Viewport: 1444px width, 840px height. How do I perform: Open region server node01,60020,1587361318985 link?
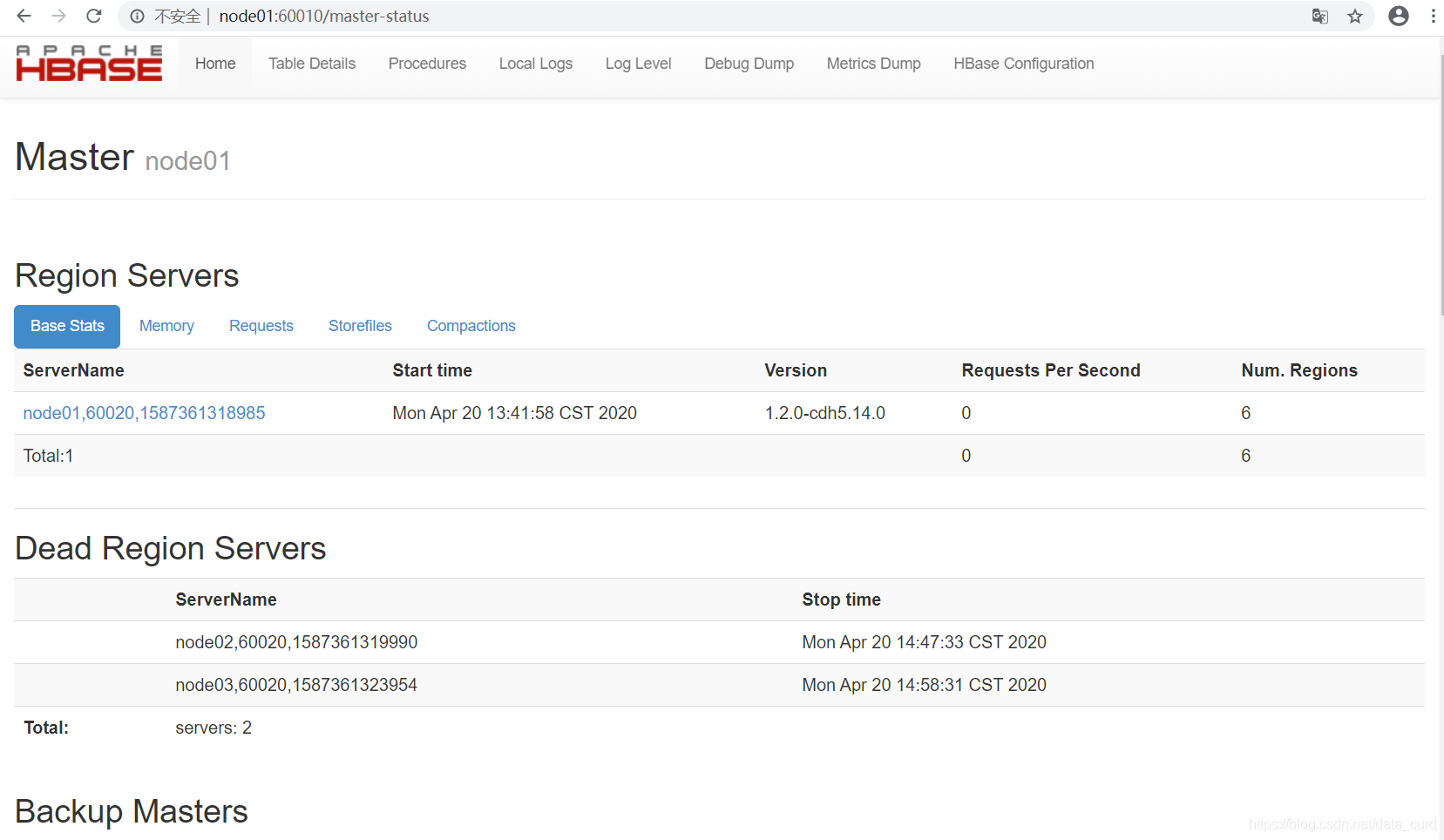[145, 413]
